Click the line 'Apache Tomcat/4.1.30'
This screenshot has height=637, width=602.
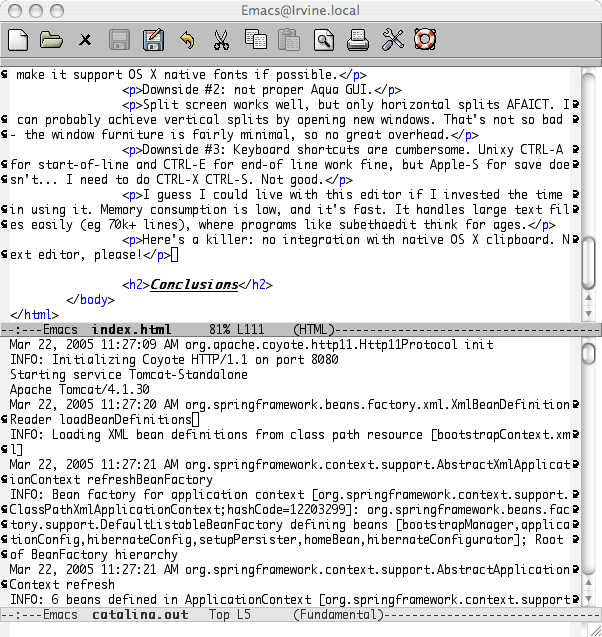[80, 390]
